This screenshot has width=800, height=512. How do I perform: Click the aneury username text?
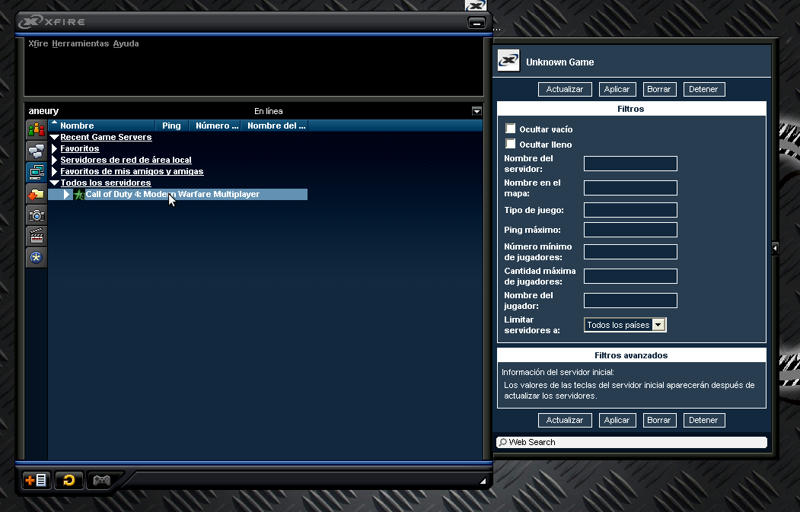click(43, 111)
